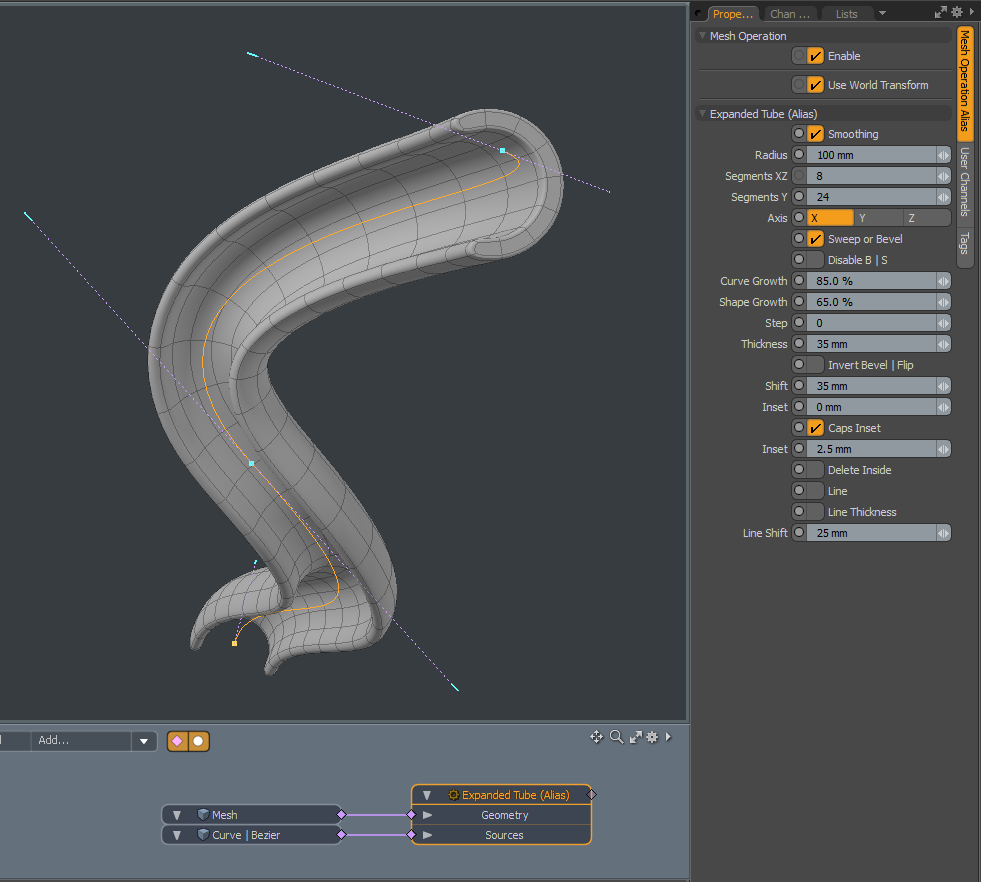Adjust the Curve Growth mini slider
981x882 pixels.
(x=941, y=280)
